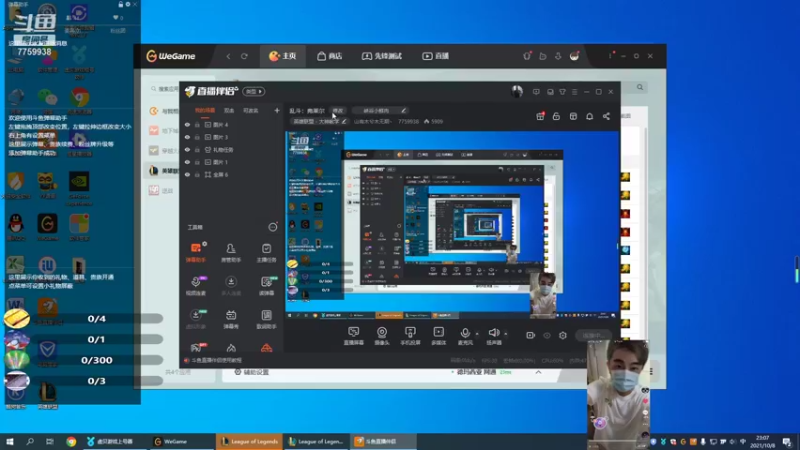Open the 弹幕秀 tool
800x450 pixels.
[231, 319]
